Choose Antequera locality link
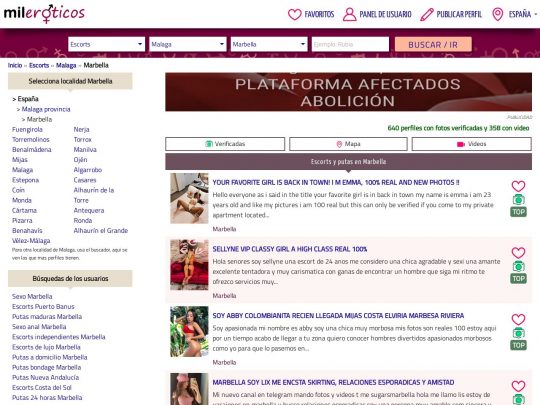Screen dimensions: 540x405 click(89, 210)
